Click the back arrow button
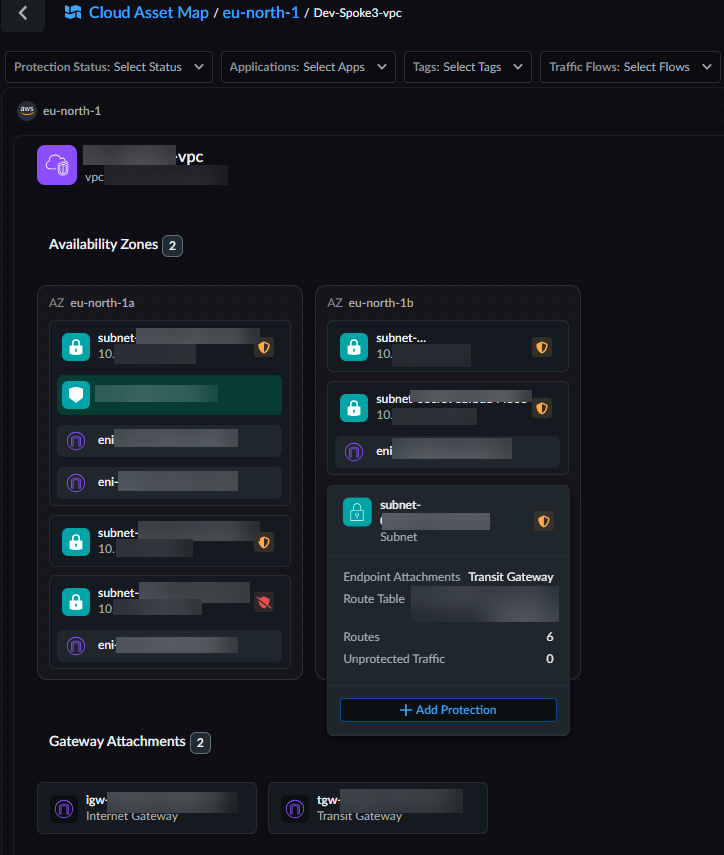 click(23, 14)
